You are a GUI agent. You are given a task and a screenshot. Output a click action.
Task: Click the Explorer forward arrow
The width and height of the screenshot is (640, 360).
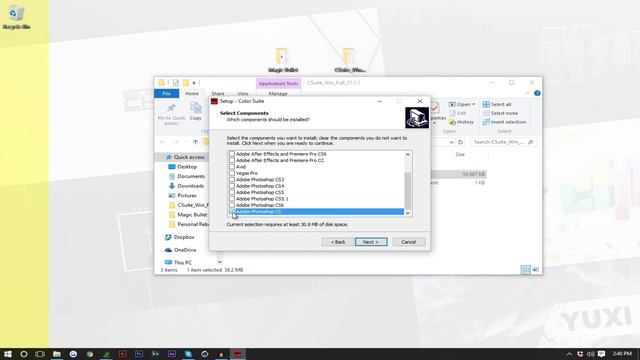[x=176, y=142]
